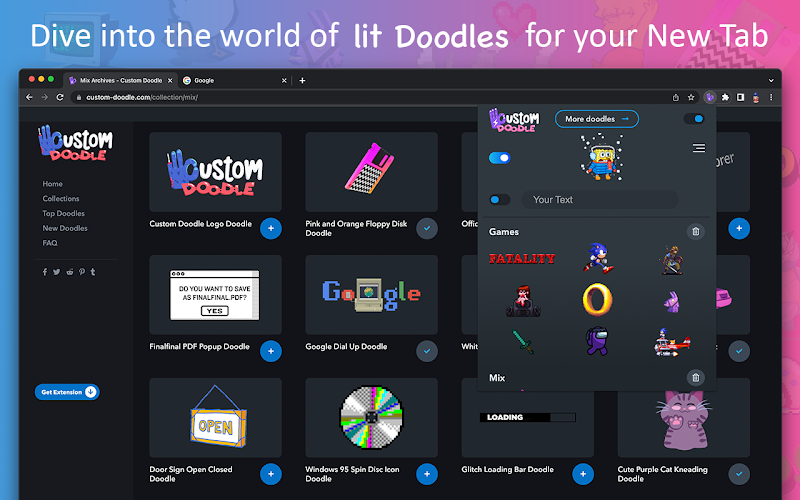Toggle the top-right switch in extension popup
The height and width of the screenshot is (500, 800).
coord(694,119)
